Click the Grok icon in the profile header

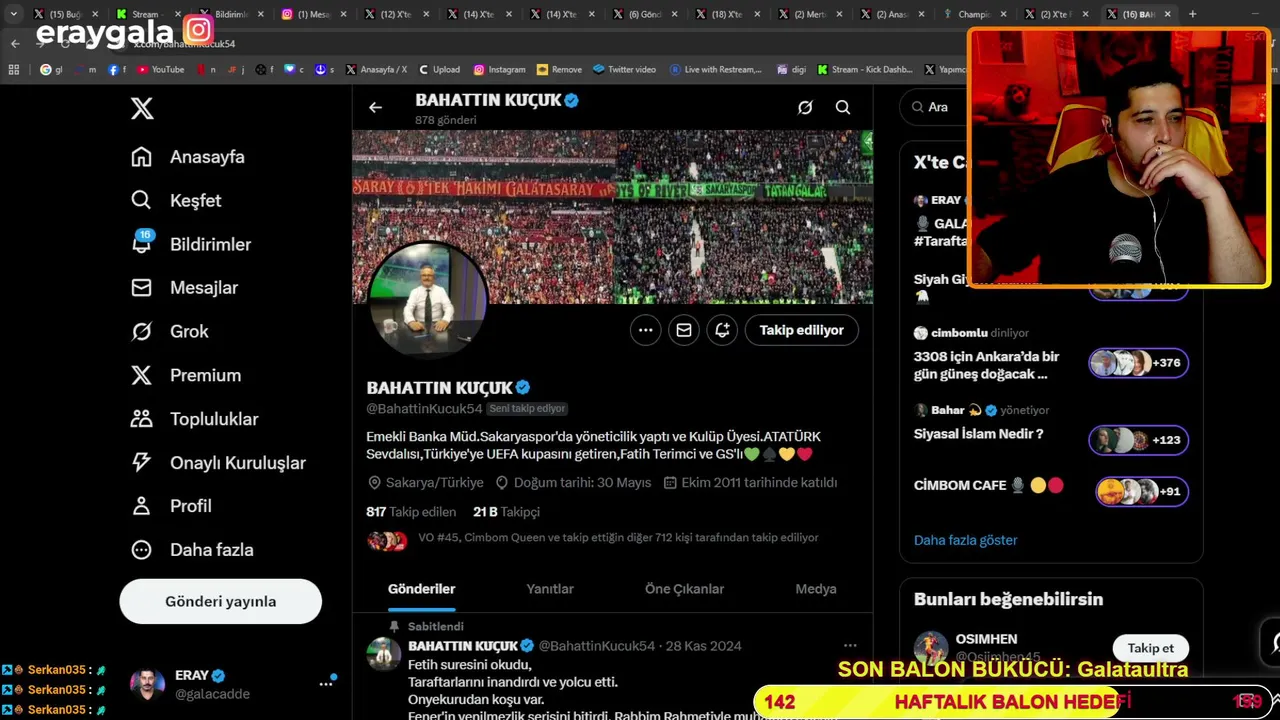(805, 107)
